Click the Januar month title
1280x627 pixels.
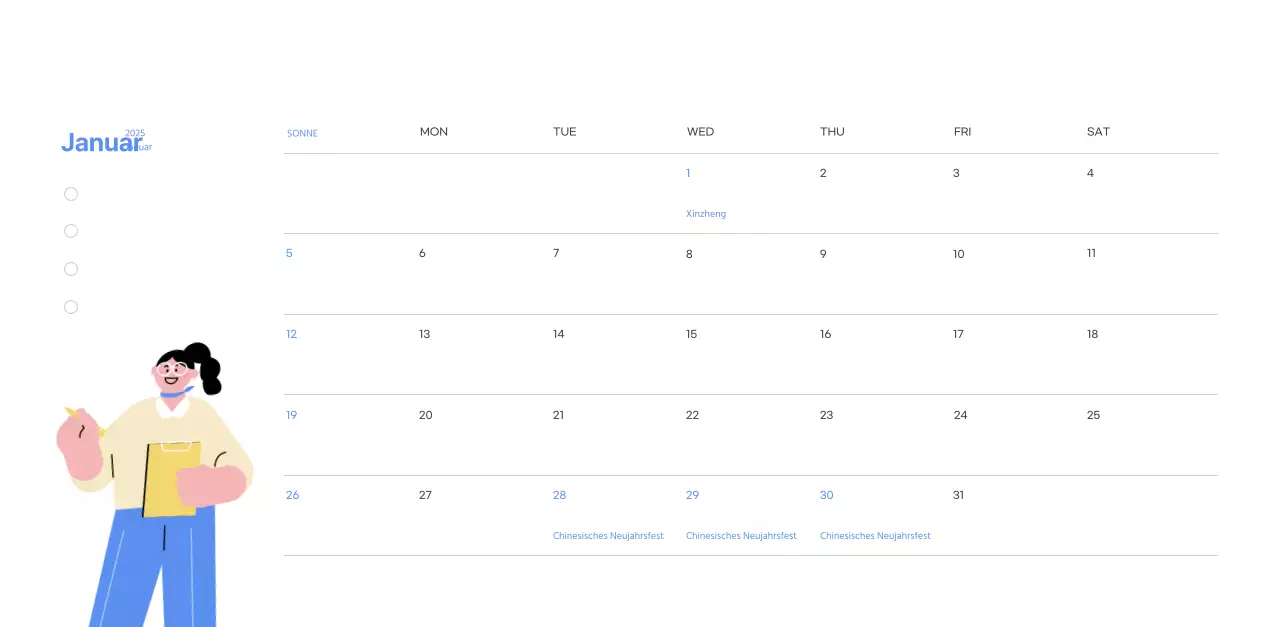pyautogui.click(x=98, y=144)
